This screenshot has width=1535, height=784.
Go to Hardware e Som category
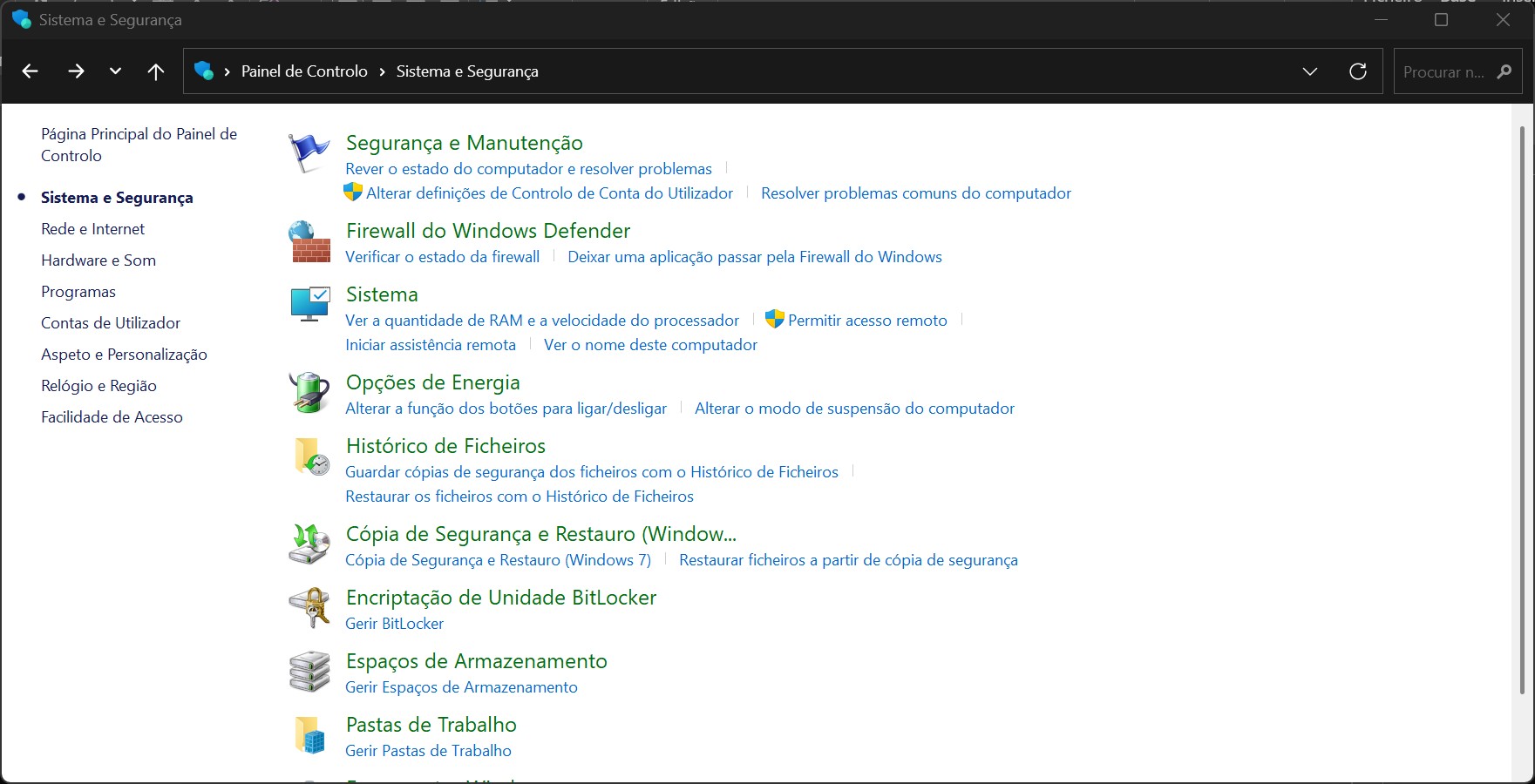[98, 260]
